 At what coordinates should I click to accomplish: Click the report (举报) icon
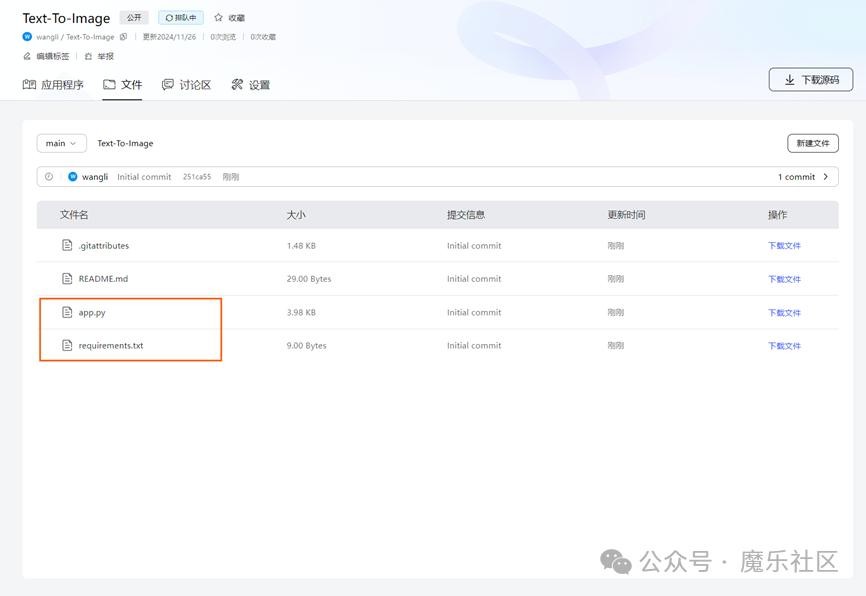click(89, 57)
